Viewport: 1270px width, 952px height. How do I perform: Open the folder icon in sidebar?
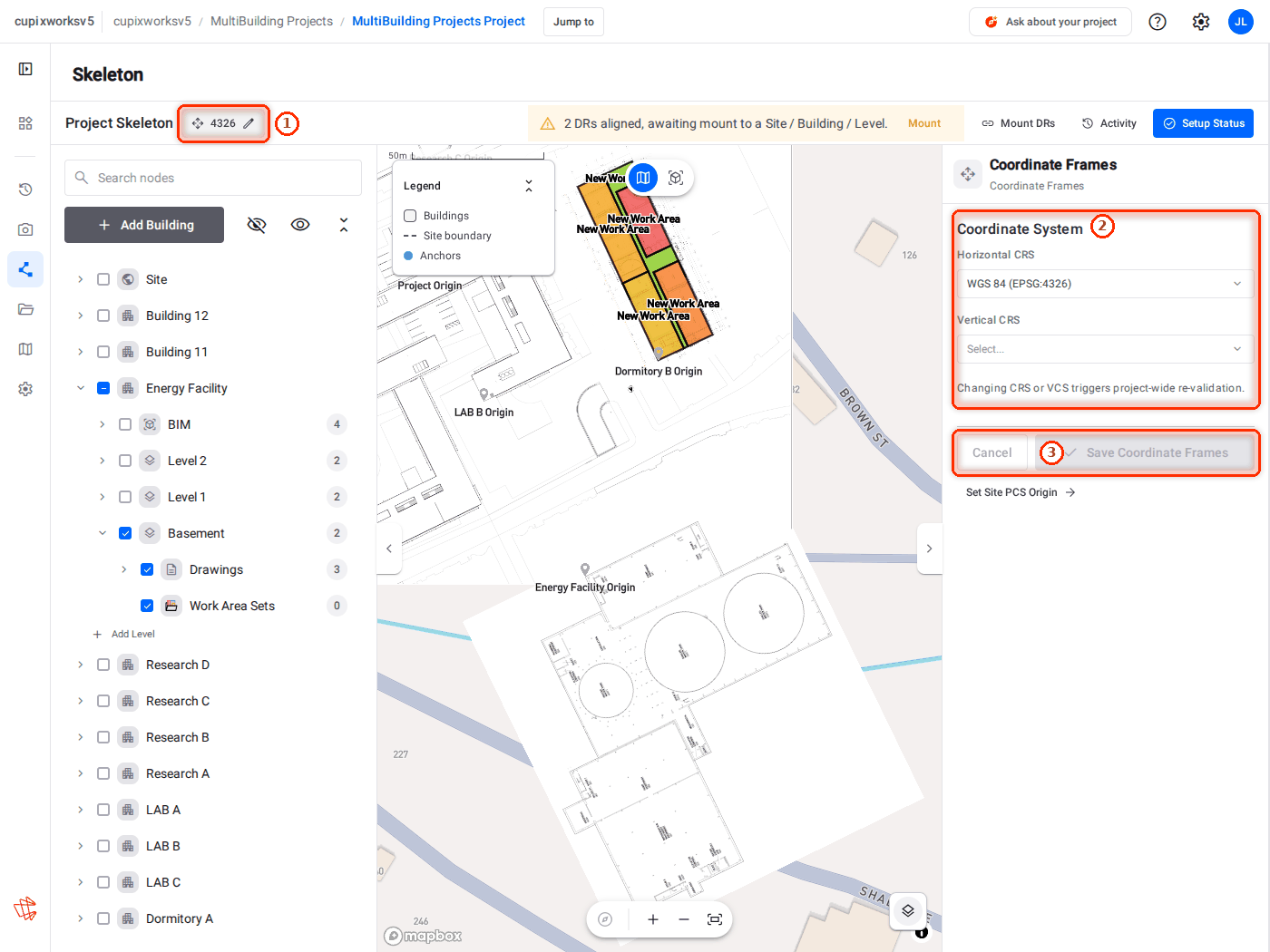pos(25,309)
